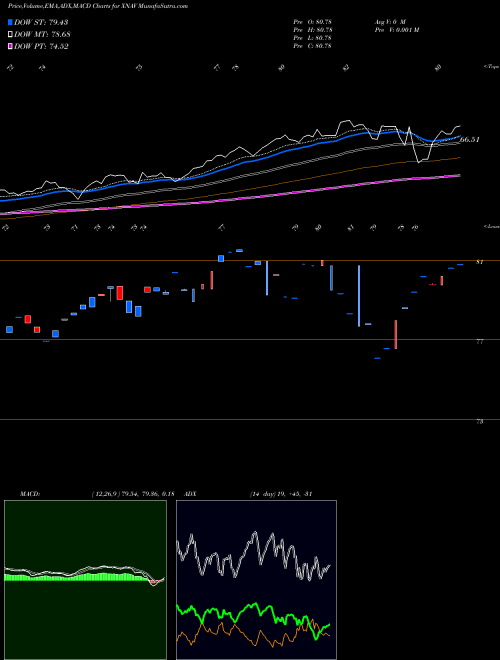Click the ADX (14 day) values text
Image resolution: width=500 pixels, height=660 pixels.
(281, 494)
